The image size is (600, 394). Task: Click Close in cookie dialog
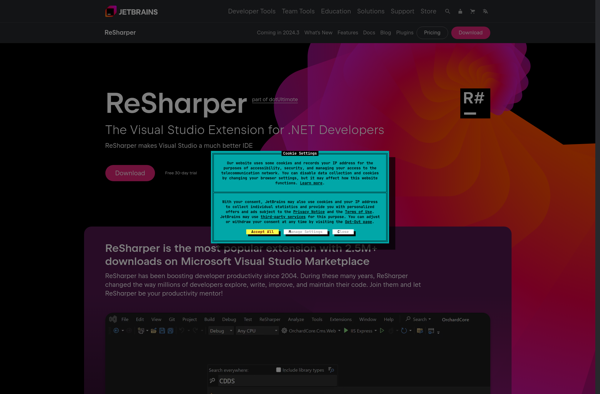tap(343, 232)
